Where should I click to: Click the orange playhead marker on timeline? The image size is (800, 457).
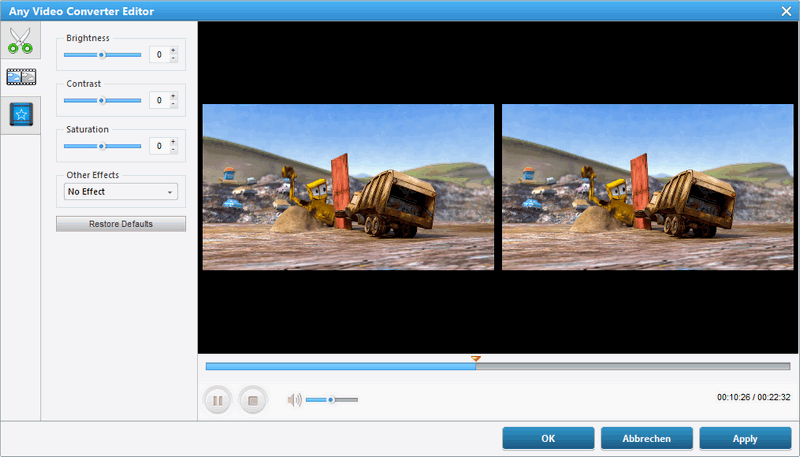click(x=476, y=359)
